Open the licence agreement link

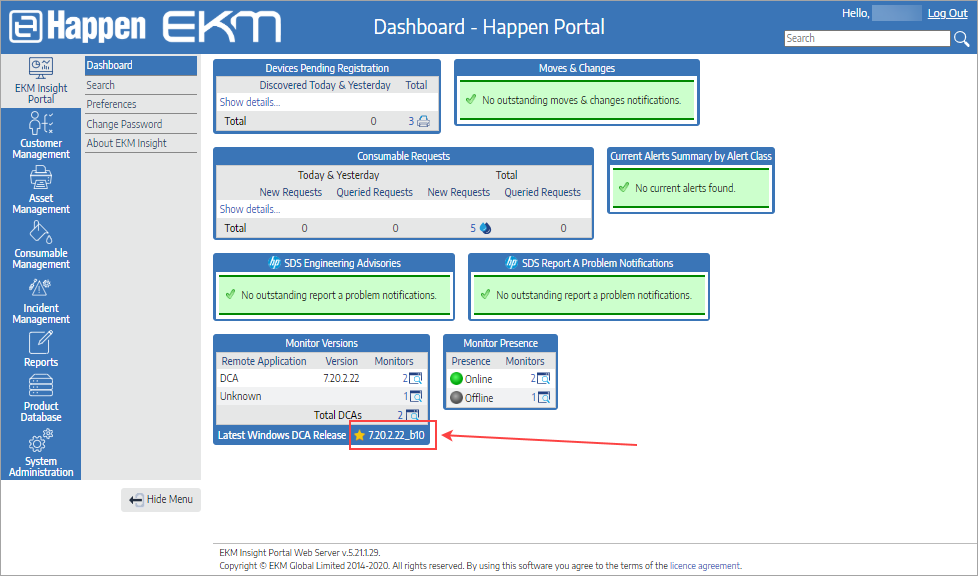coord(705,566)
